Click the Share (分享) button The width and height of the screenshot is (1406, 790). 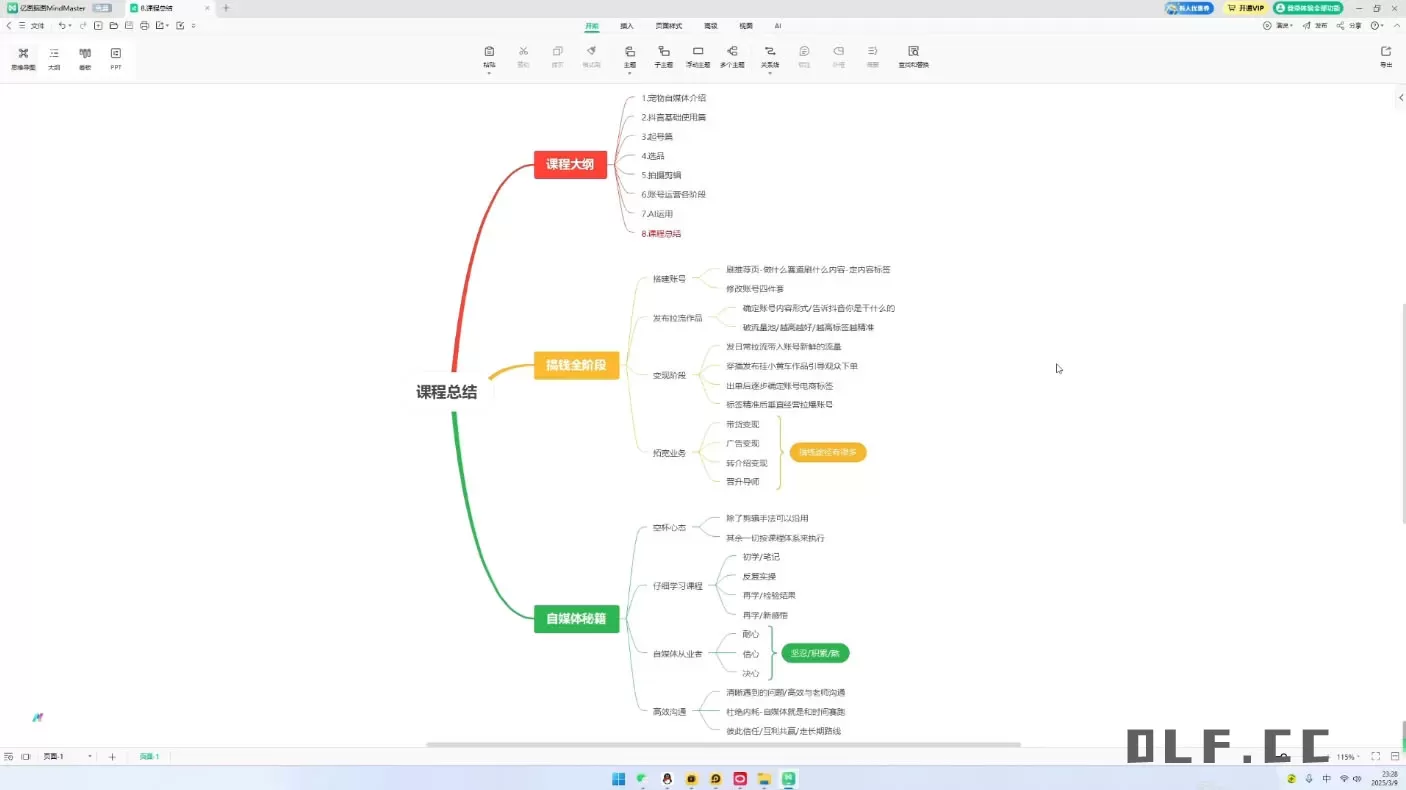pyautogui.click(x=1349, y=26)
